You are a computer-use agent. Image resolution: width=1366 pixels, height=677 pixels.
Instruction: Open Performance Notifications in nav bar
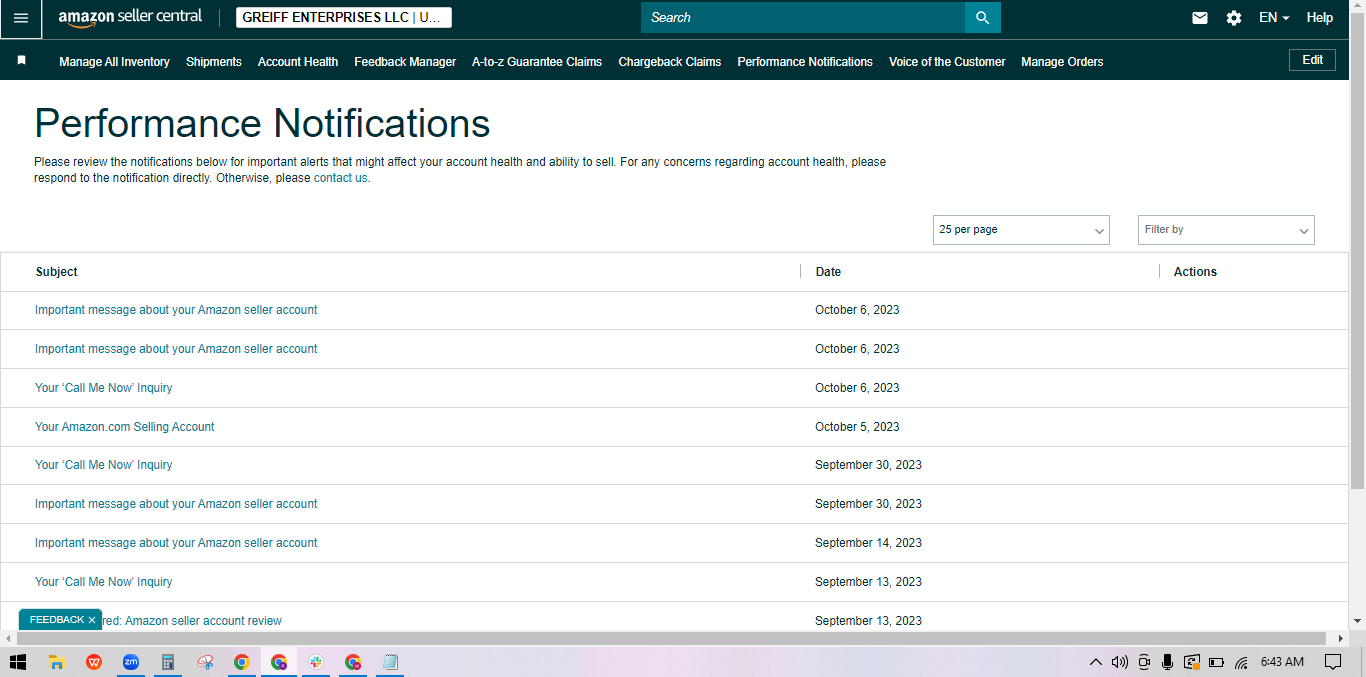point(805,62)
